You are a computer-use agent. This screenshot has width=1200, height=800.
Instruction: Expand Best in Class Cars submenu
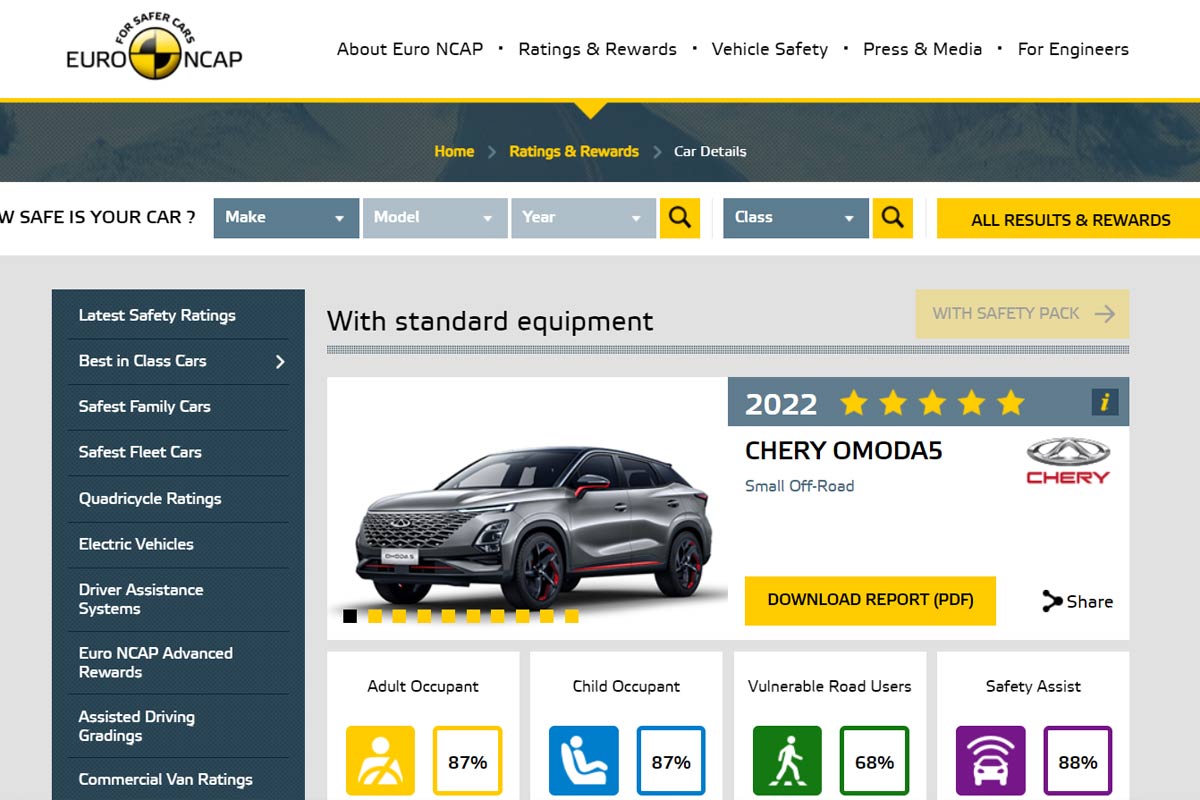[x=280, y=362]
